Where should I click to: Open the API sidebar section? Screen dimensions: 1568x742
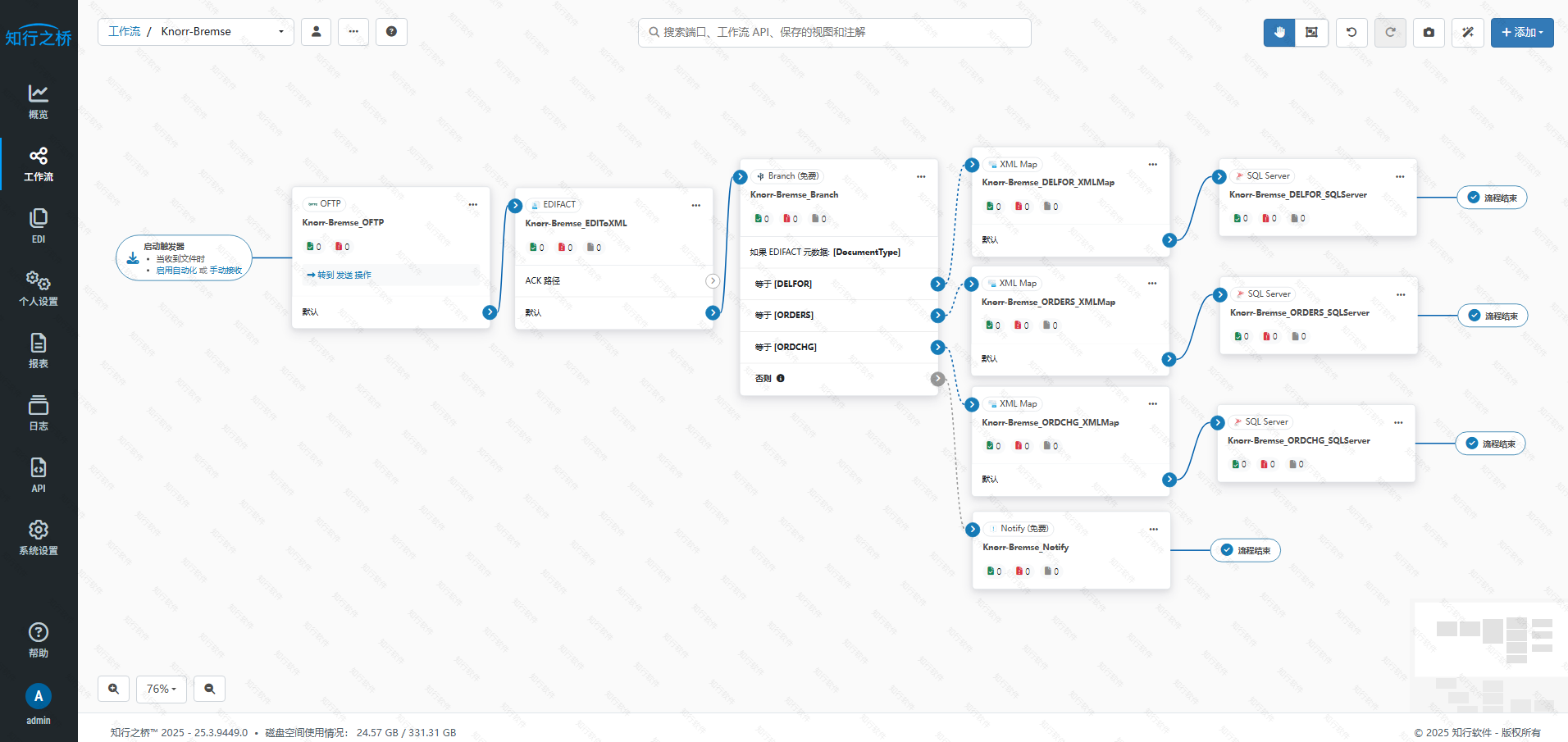pos(39,476)
